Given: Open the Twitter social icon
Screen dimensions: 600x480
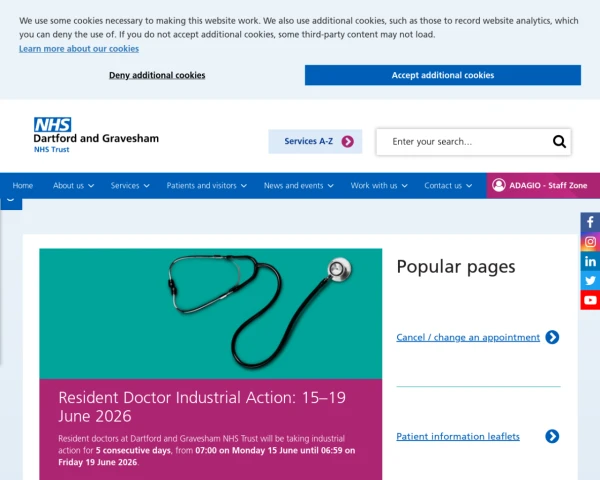Looking at the screenshot, I should coord(590,281).
